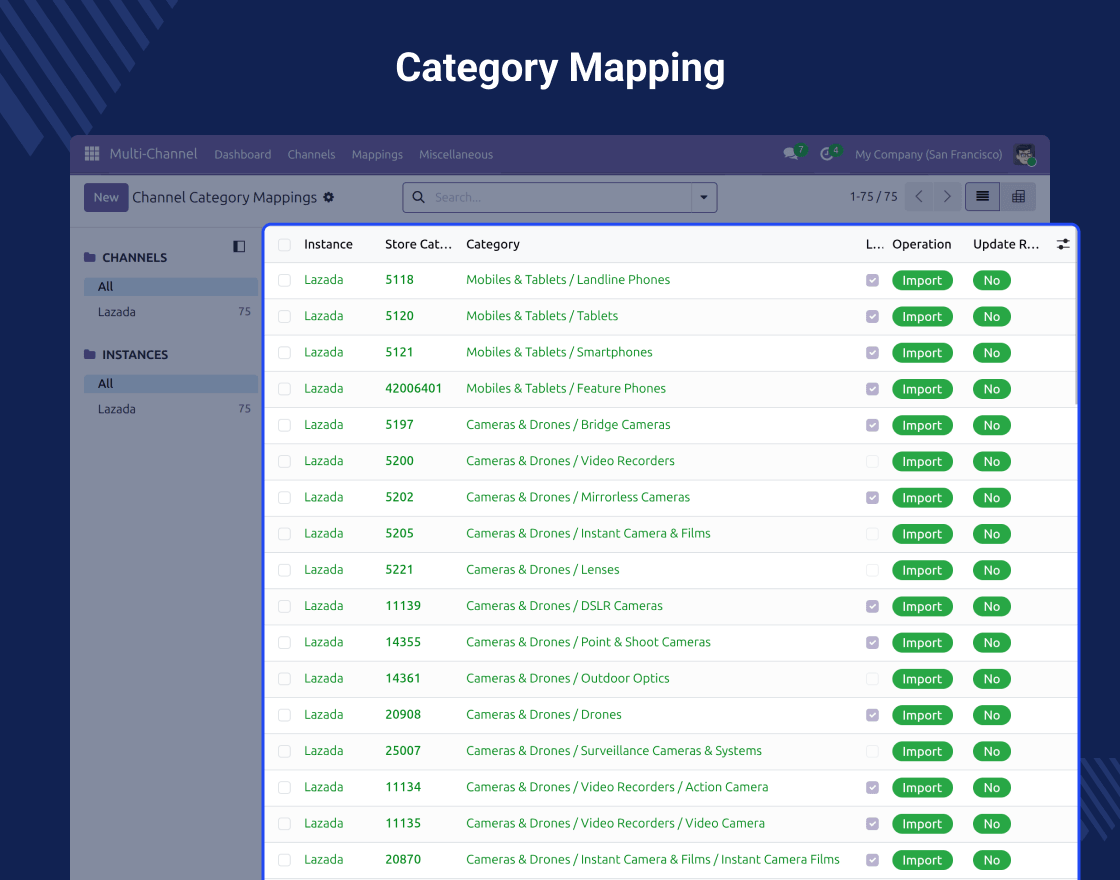Sort by Operation column header
The image size is (1120, 880).
coord(921,244)
